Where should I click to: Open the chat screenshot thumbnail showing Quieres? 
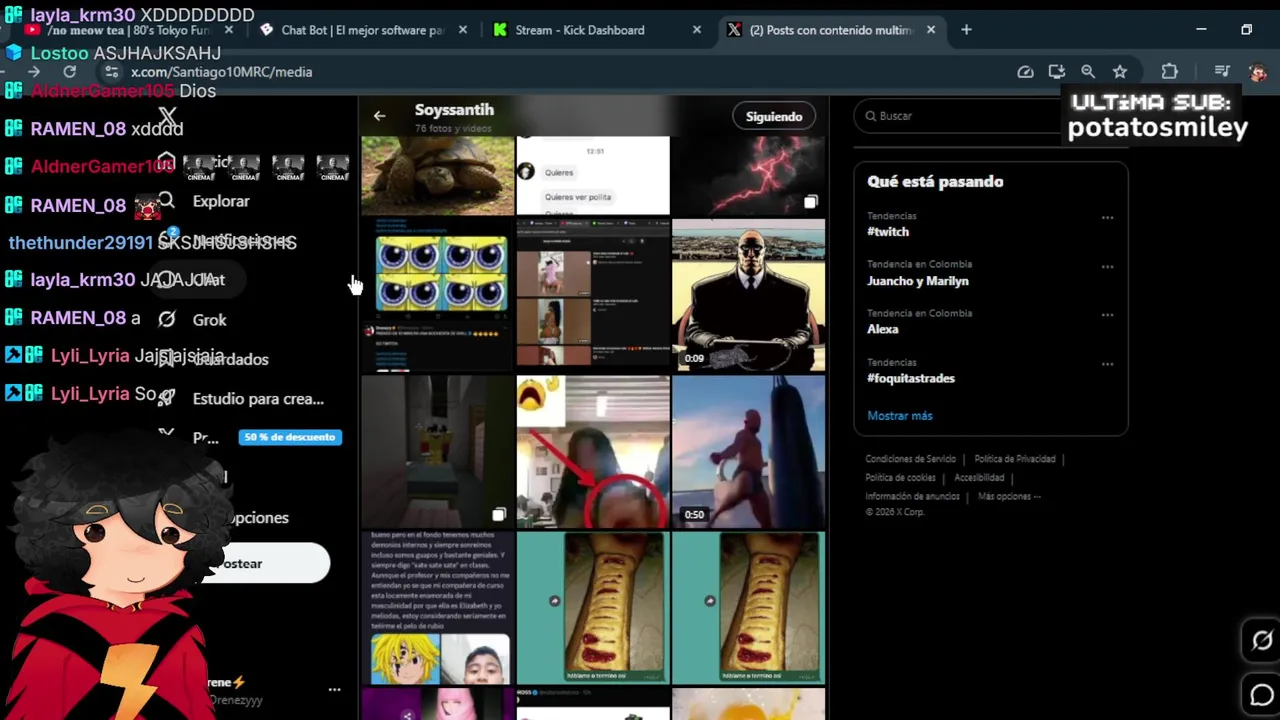(x=593, y=176)
